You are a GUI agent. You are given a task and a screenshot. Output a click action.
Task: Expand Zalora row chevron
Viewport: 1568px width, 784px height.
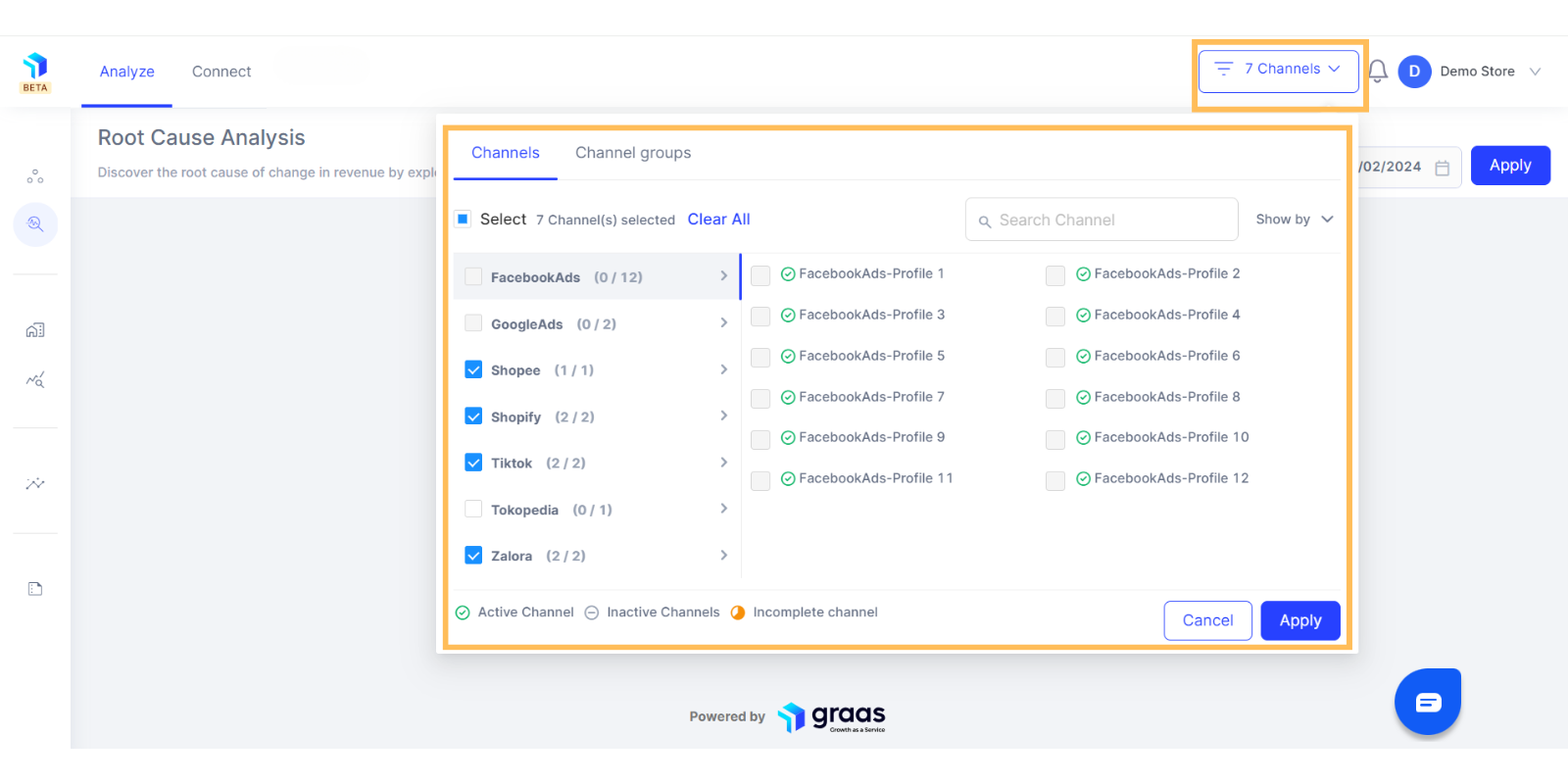click(724, 555)
